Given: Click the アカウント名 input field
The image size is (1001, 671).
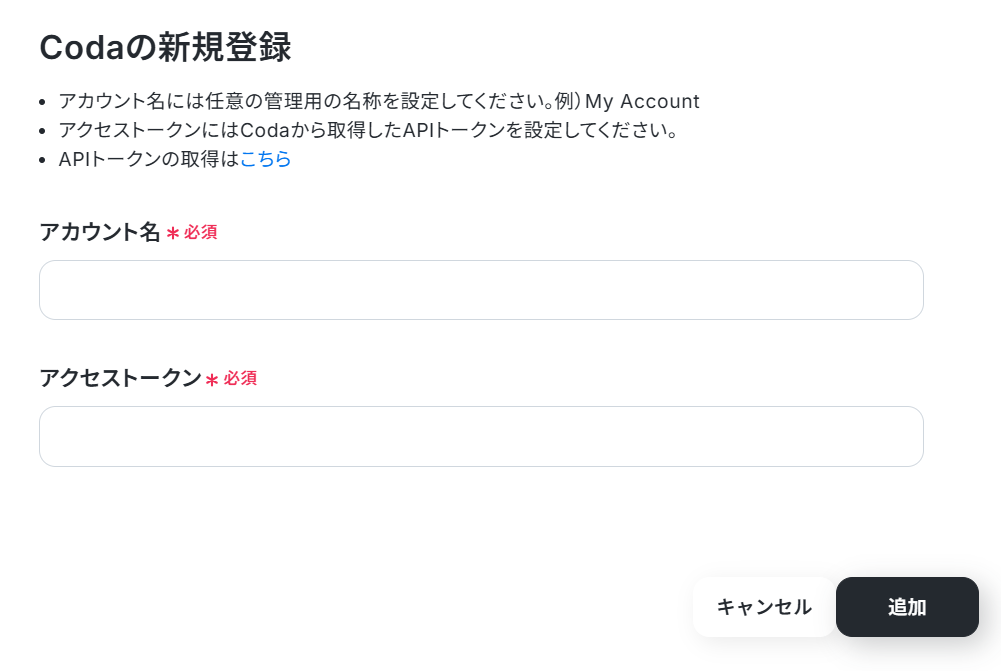Looking at the screenshot, I should (x=481, y=290).
